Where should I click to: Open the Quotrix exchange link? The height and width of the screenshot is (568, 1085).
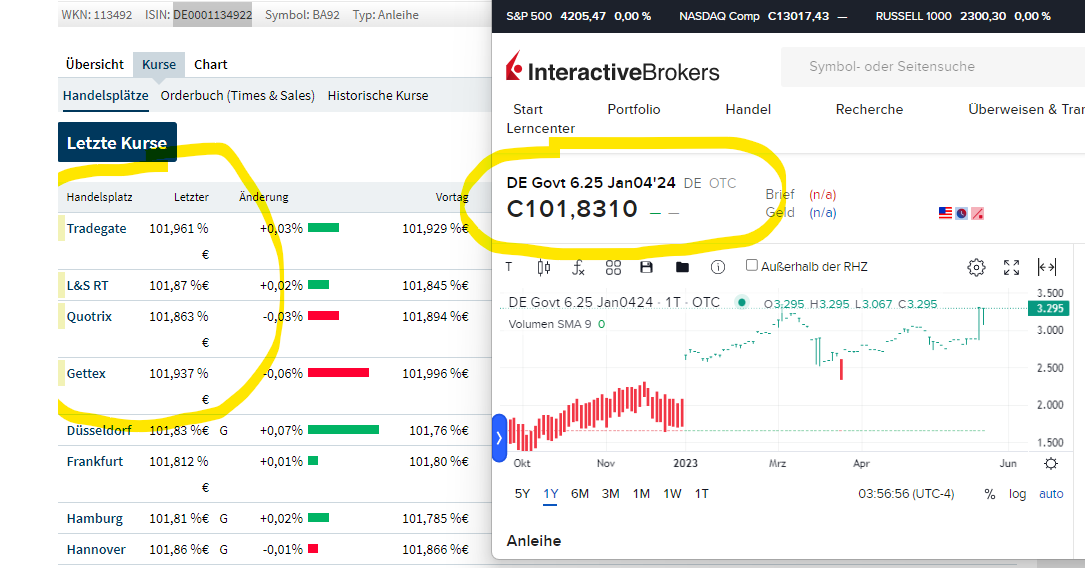89,316
